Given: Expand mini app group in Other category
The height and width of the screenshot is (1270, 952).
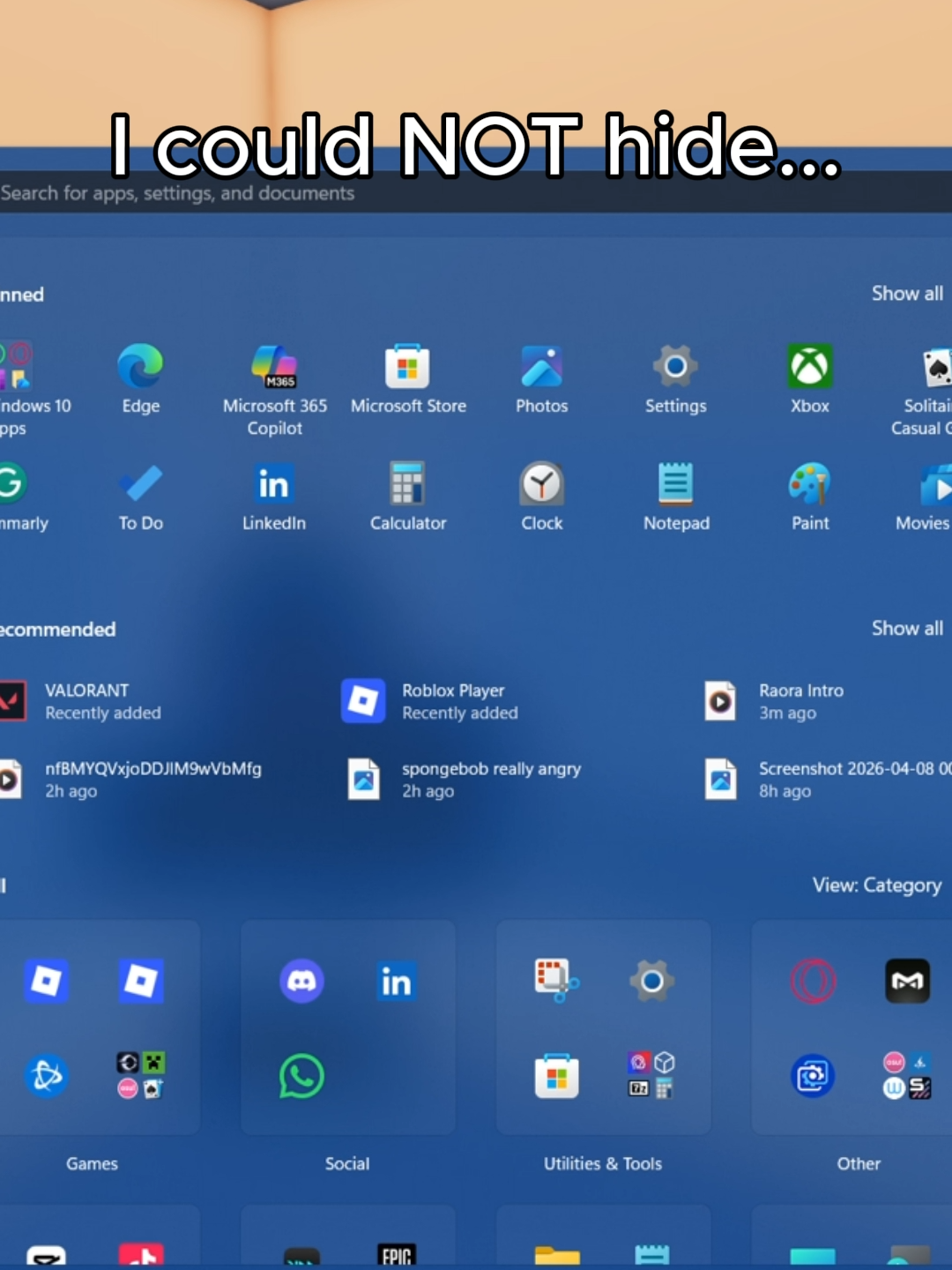Looking at the screenshot, I should coord(907,1076).
